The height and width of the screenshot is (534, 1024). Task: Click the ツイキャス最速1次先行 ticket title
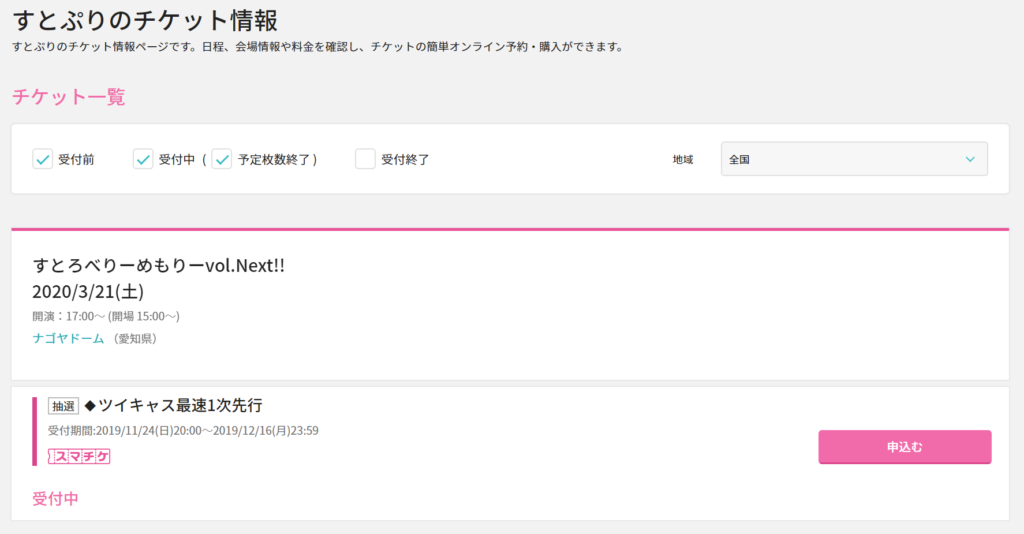coord(174,405)
